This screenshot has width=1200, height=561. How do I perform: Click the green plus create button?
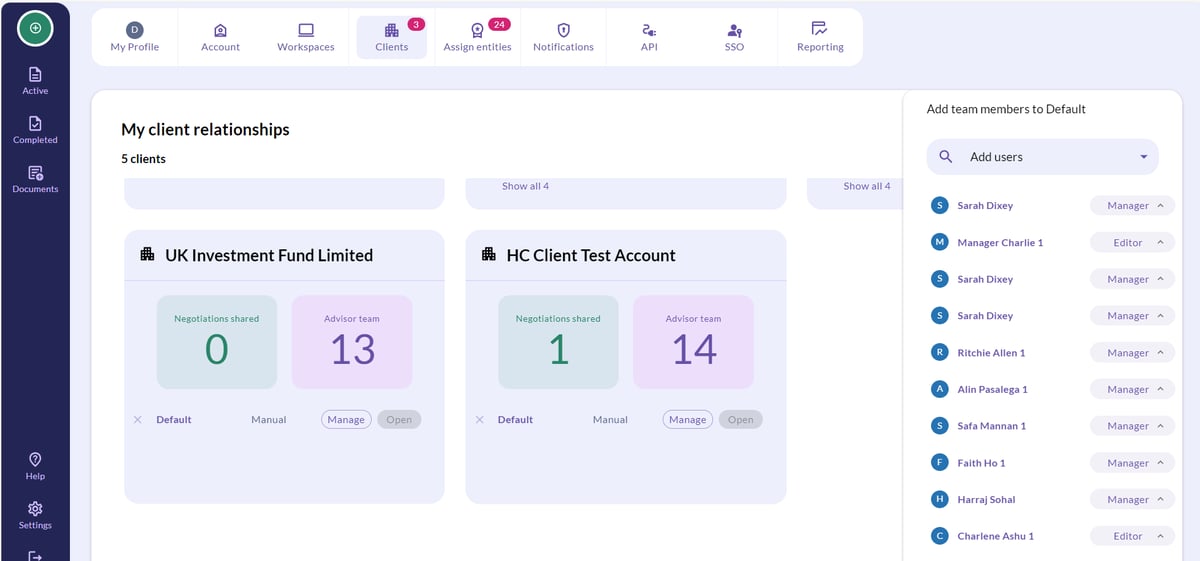click(x=35, y=28)
